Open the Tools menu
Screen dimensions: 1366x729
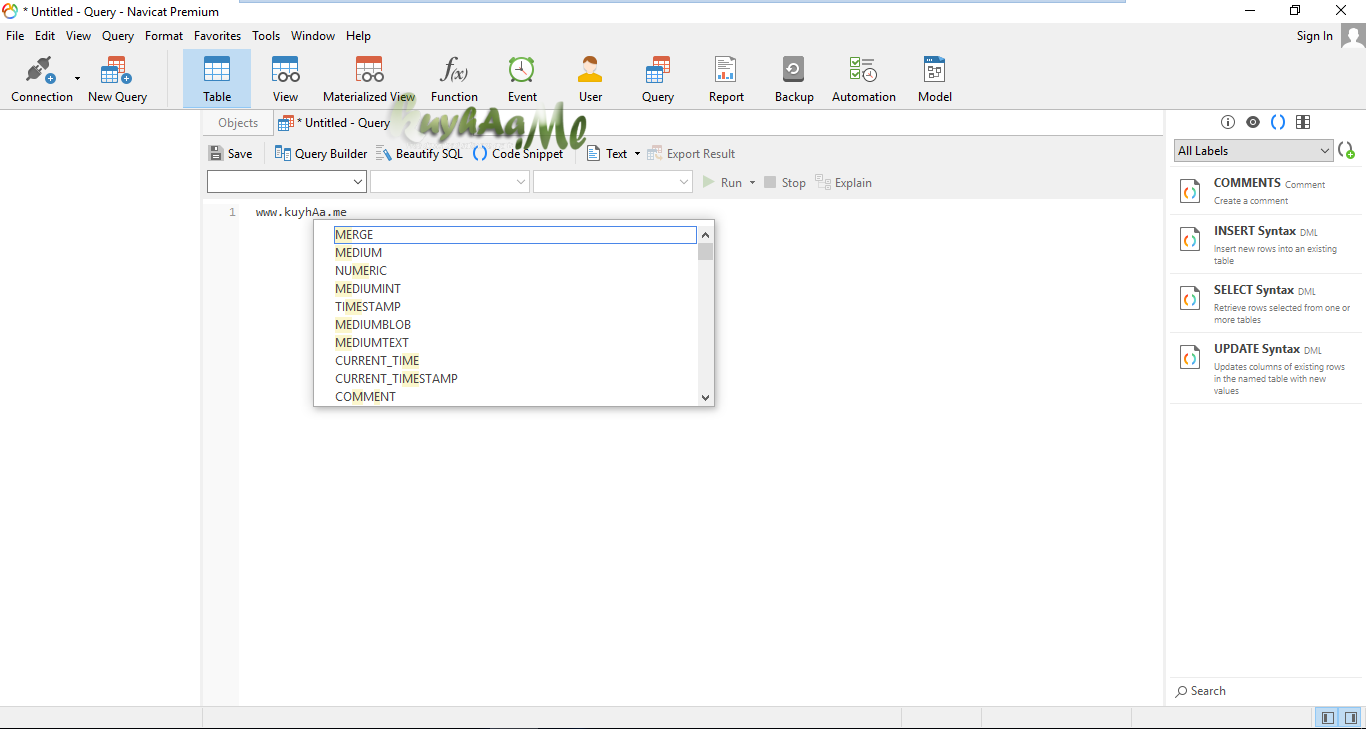coord(265,35)
